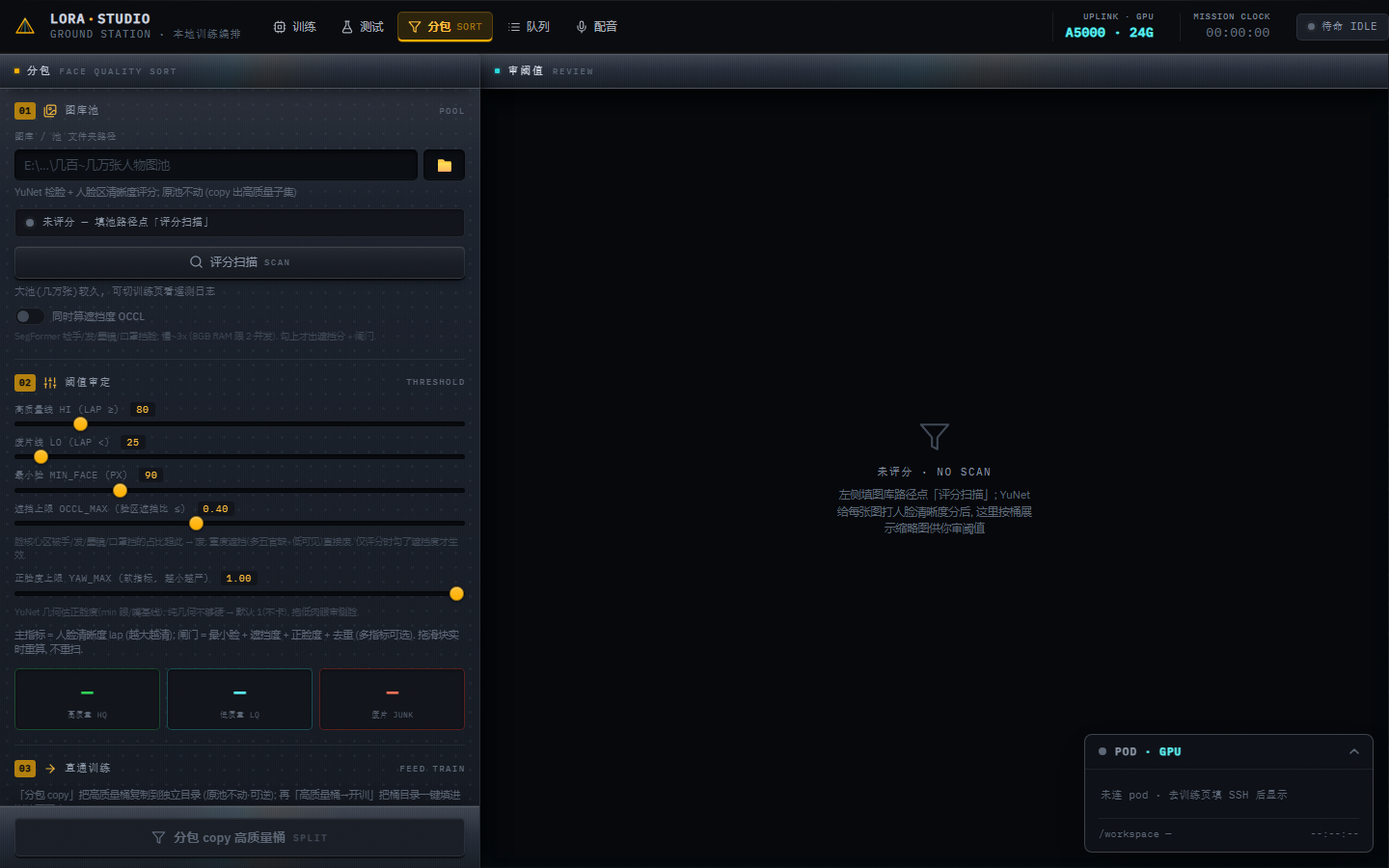Click the LO value 25 badge

pos(133,443)
